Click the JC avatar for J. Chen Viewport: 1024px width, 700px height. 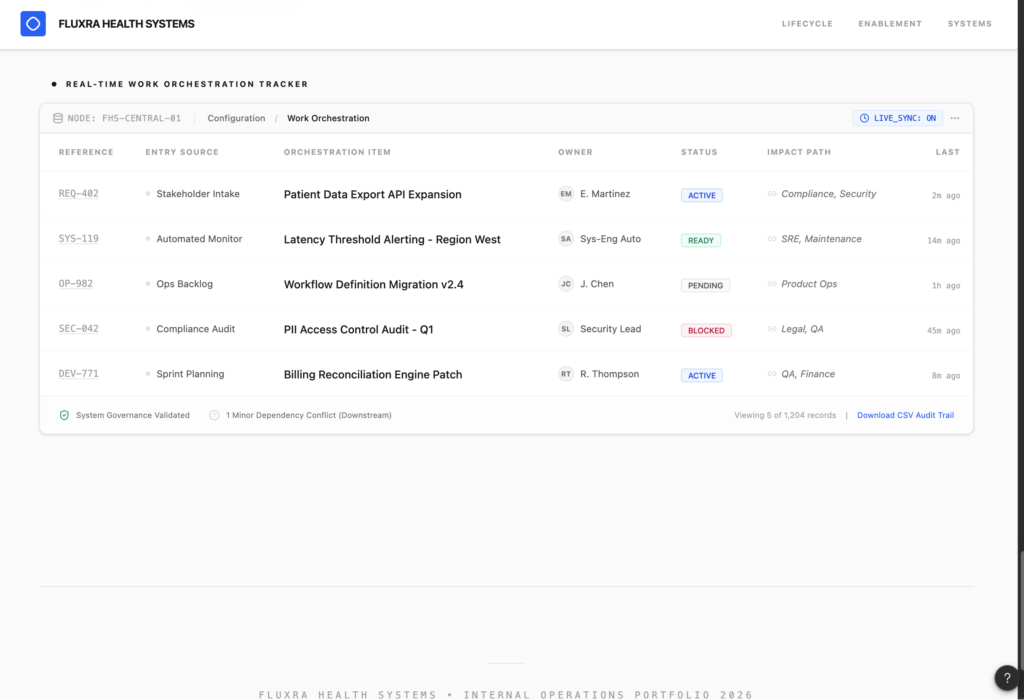[x=566, y=284]
